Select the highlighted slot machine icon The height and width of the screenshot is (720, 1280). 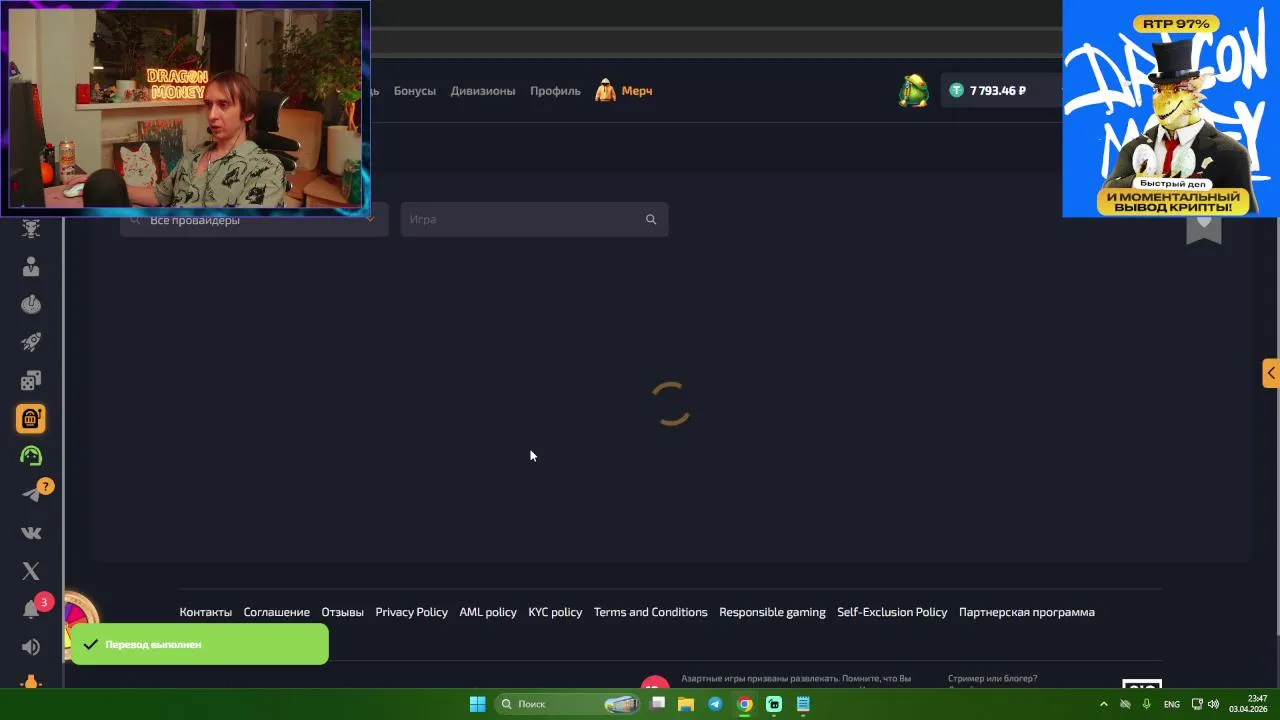[x=31, y=418]
